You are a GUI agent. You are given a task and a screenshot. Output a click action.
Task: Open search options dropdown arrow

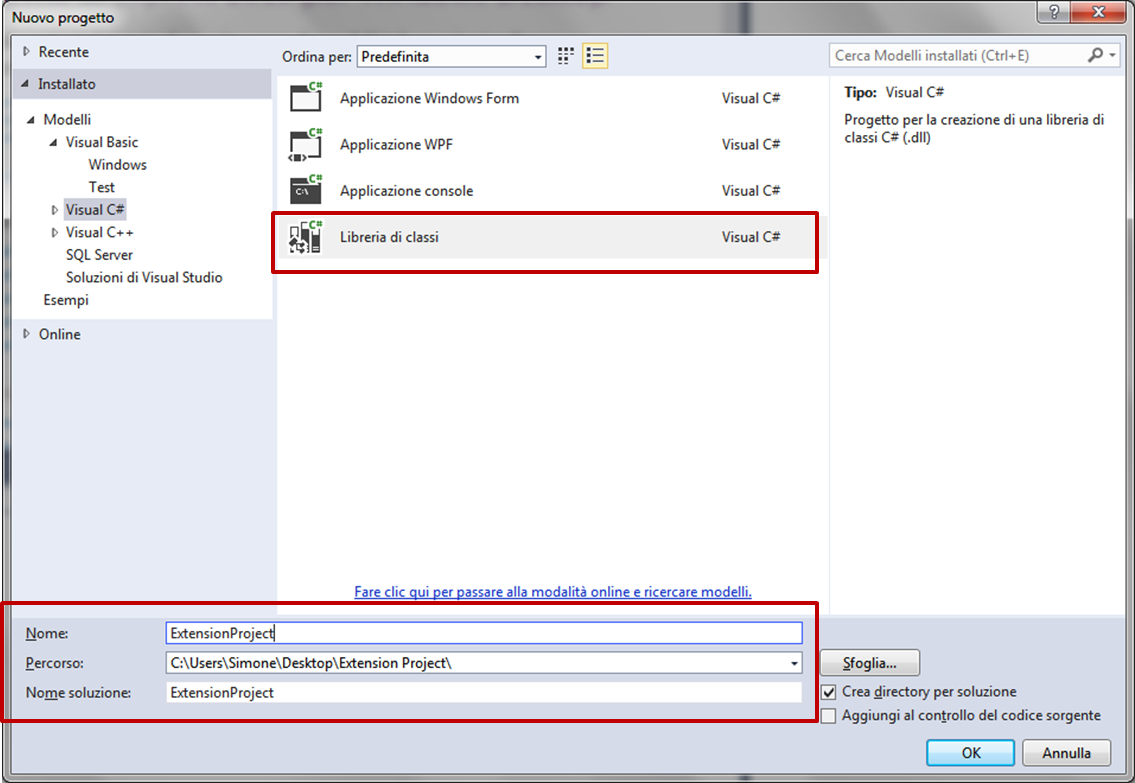click(x=1113, y=55)
